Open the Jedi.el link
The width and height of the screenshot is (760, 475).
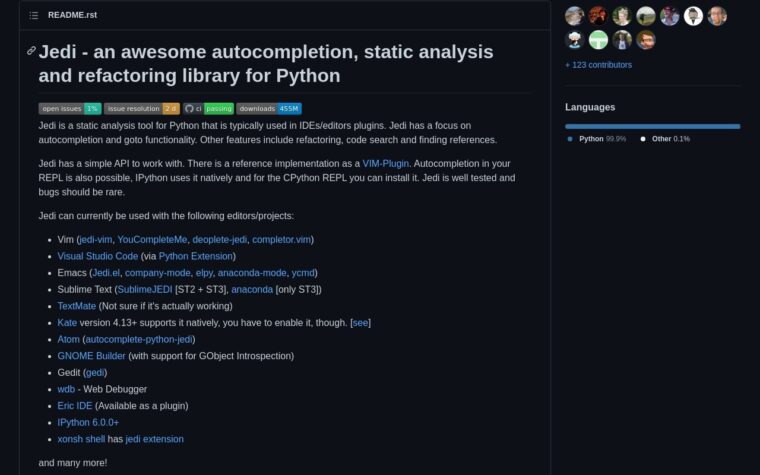(x=106, y=273)
